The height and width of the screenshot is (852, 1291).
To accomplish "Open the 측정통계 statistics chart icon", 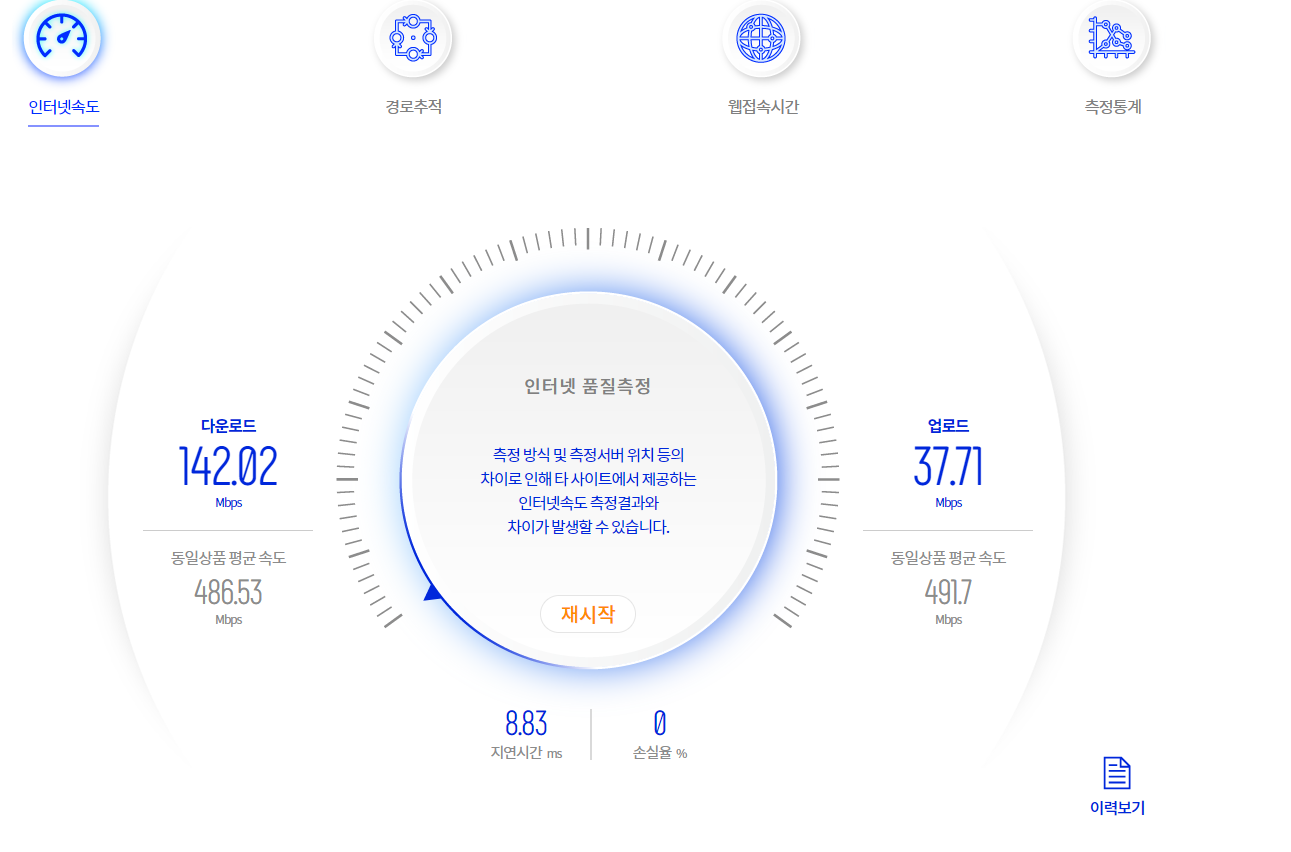I will [x=1111, y=38].
